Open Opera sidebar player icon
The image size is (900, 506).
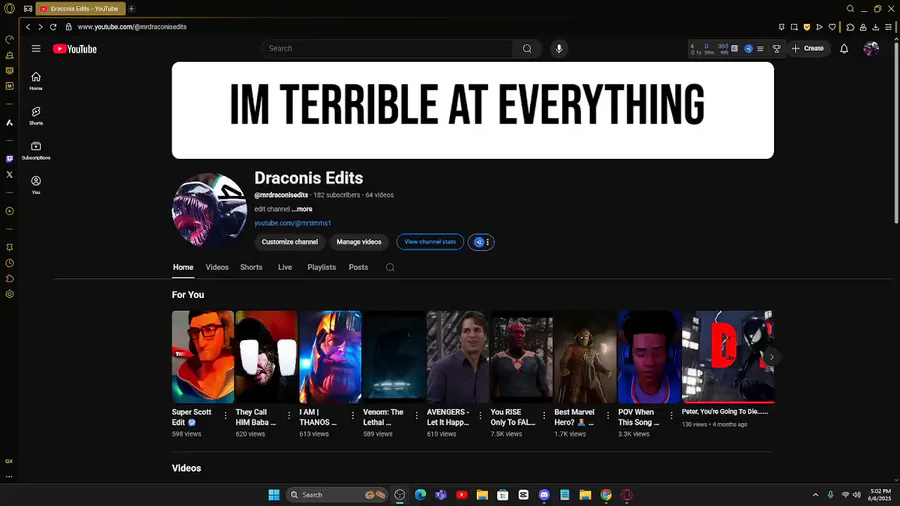click(9, 211)
